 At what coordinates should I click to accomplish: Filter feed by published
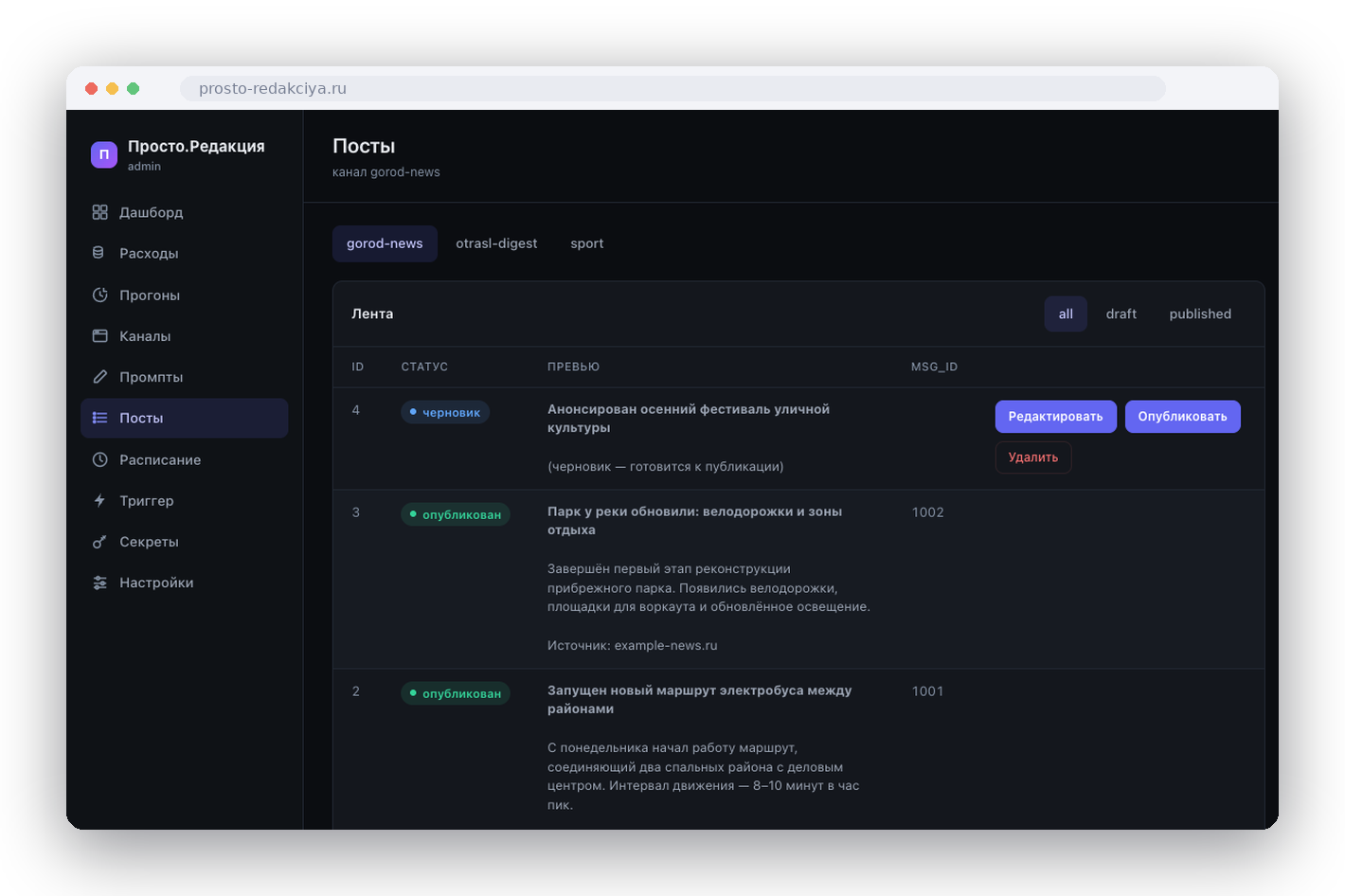[1200, 314]
